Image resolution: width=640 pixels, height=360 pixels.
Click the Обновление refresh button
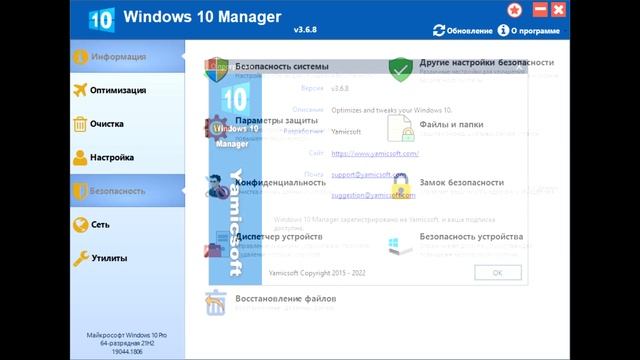(x=462, y=31)
